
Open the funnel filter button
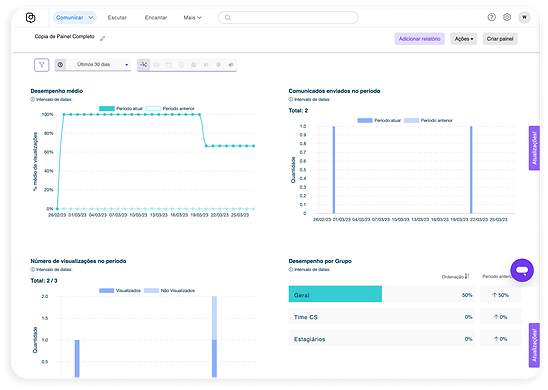click(42, 65)
